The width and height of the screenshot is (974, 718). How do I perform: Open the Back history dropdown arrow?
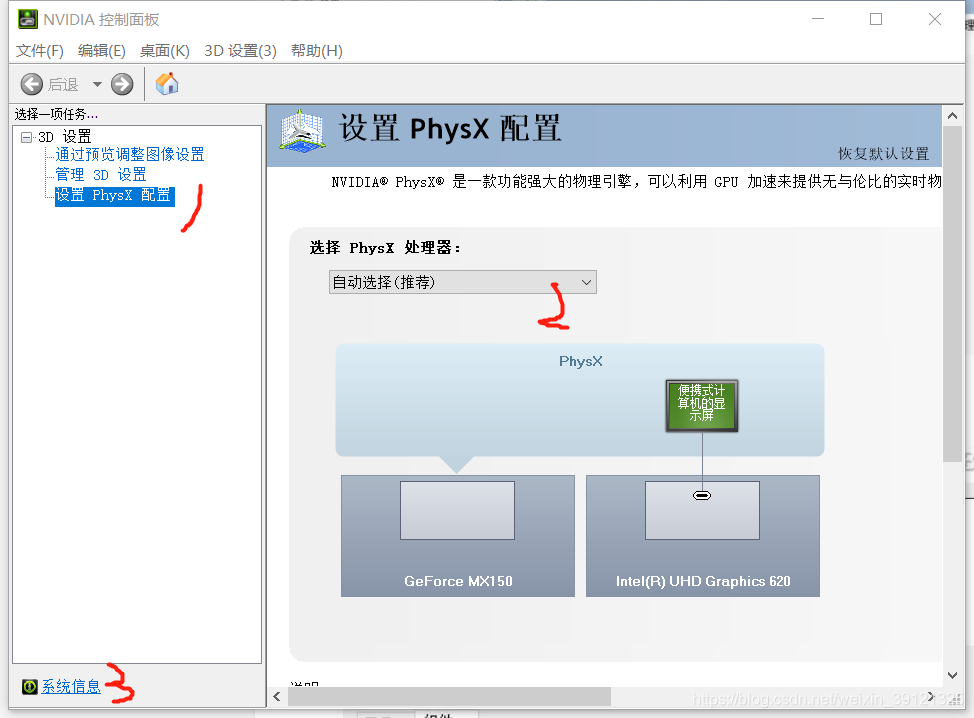pos(97,84)
